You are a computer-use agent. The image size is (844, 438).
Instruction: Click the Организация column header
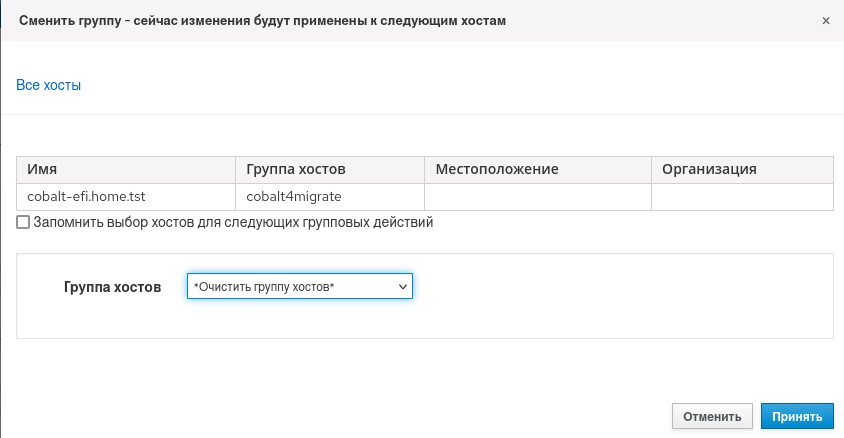[x=708, y=169]
